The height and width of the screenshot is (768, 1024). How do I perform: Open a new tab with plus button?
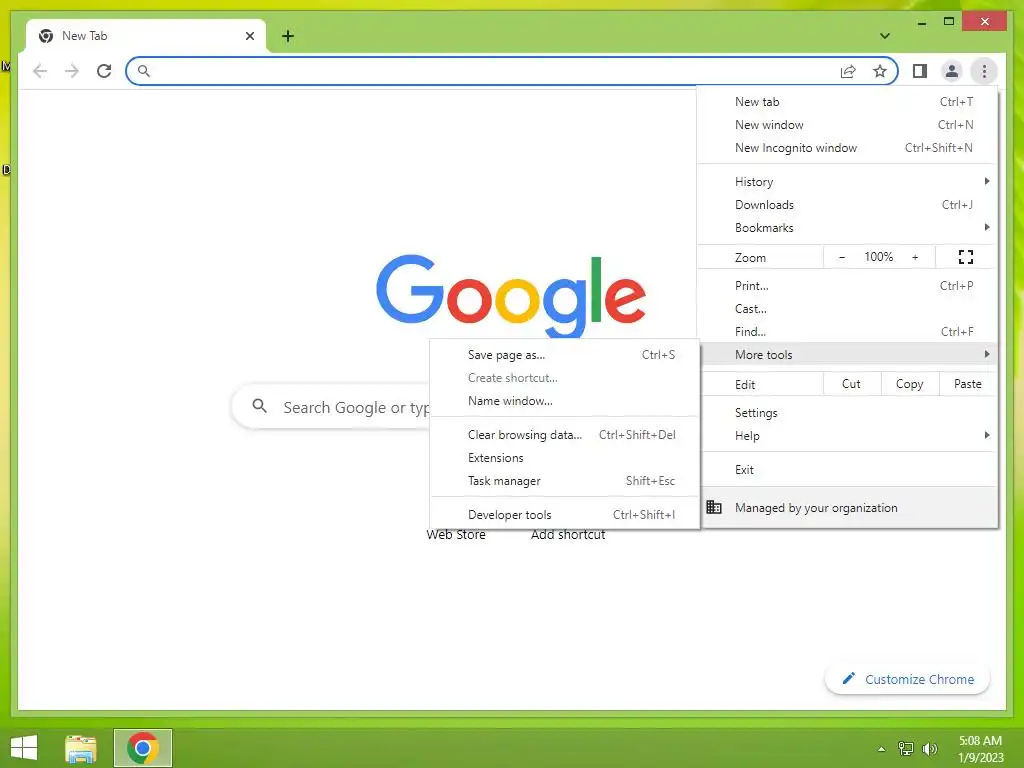click(288, 36)
